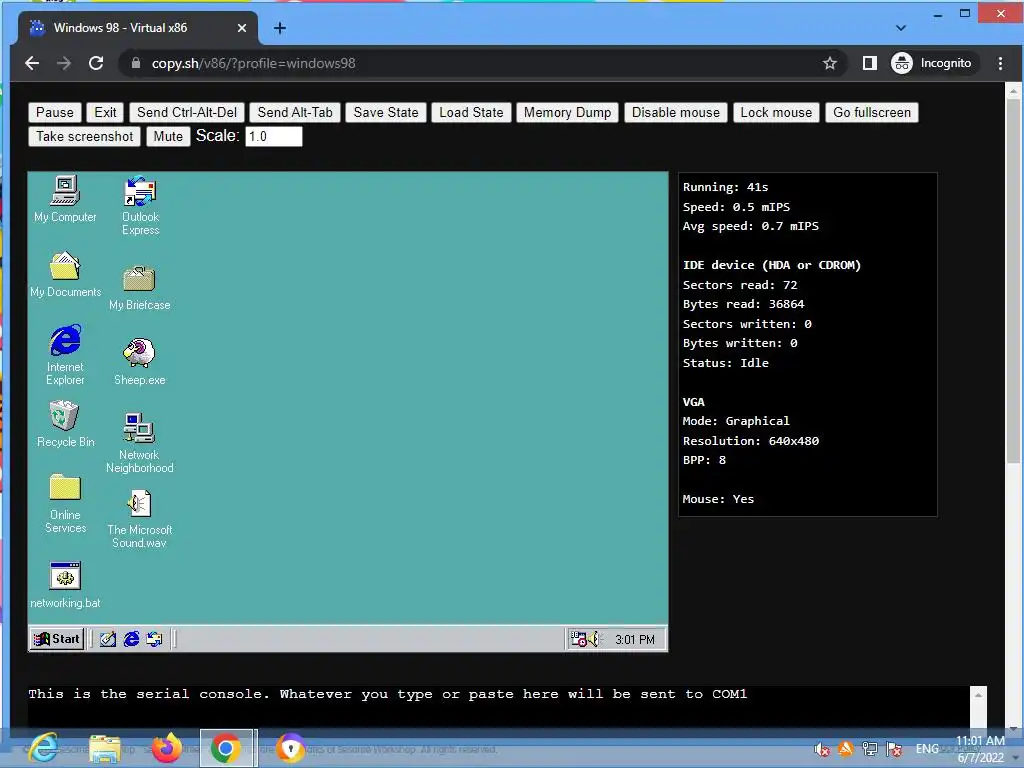The image size is (1024, 768).
Task: Click the Windows 98 Start button
Action: [57, 639]
